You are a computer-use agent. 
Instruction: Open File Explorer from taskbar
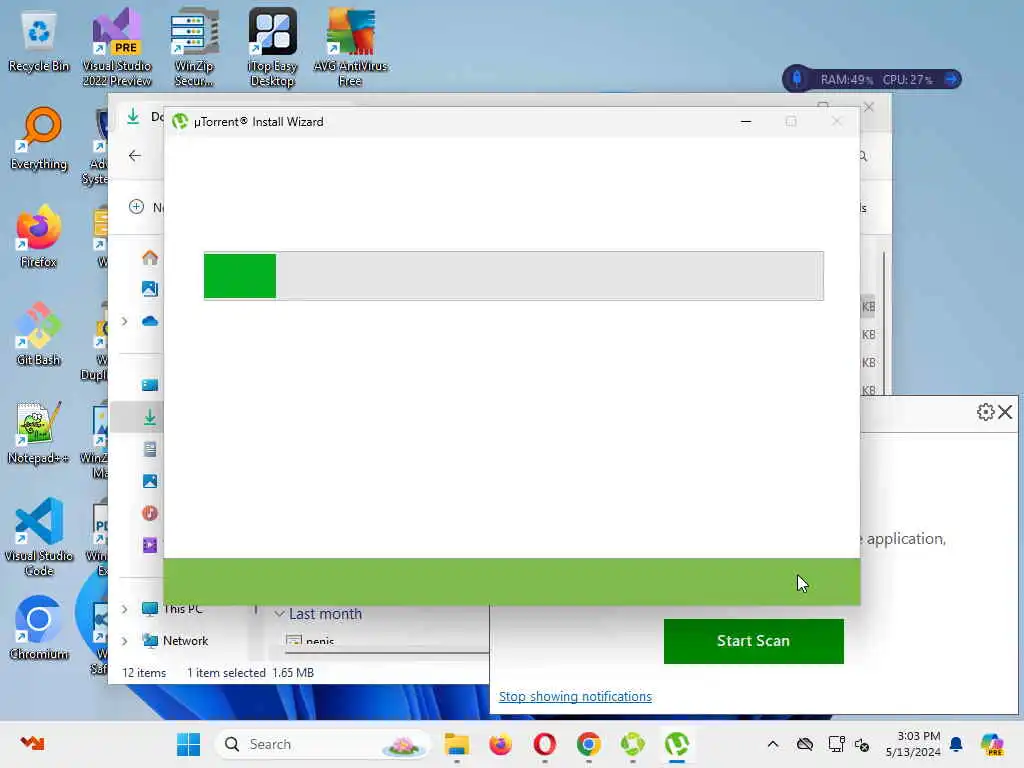(x=456, y=744)
